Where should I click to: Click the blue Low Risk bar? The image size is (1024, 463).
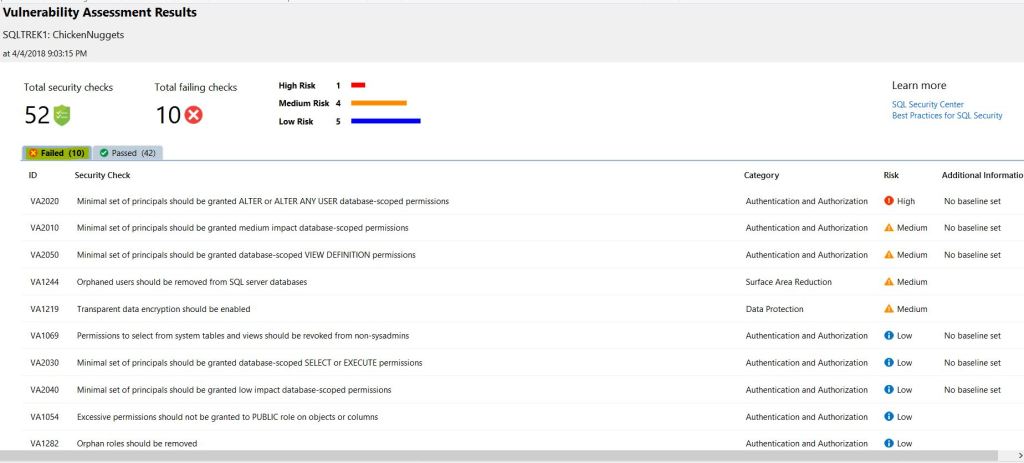click(x=385, y=121)
